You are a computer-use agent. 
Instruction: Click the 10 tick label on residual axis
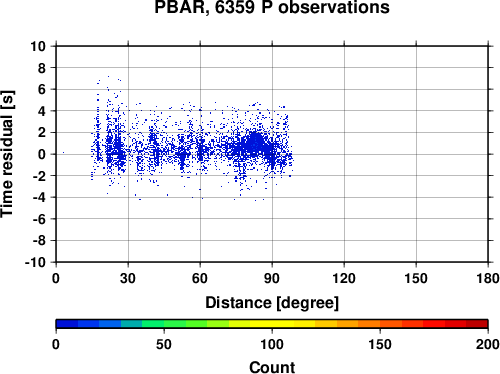click(38, 46)
